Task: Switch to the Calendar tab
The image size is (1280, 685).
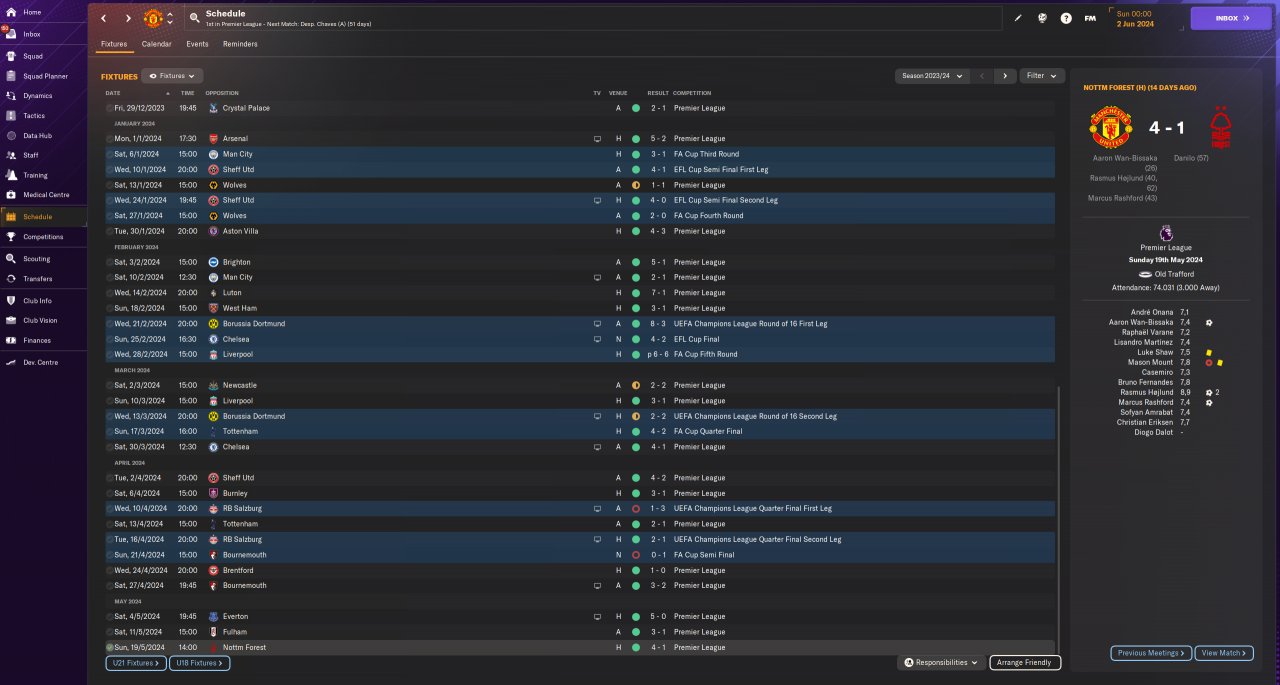Action: (x=156, y=44)
